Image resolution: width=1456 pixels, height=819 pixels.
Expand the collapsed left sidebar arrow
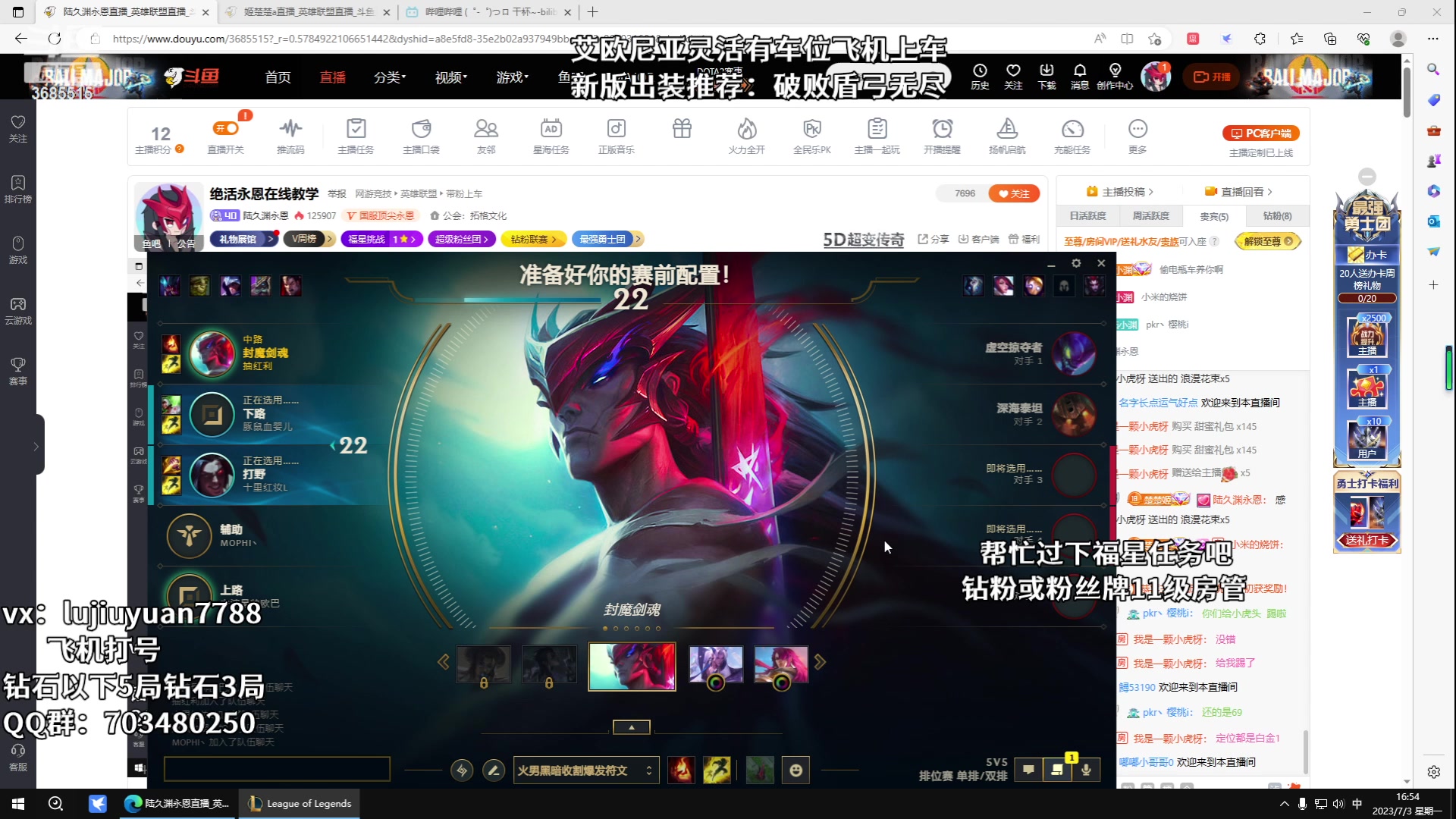pyautogui.click(x=36, y=447)
